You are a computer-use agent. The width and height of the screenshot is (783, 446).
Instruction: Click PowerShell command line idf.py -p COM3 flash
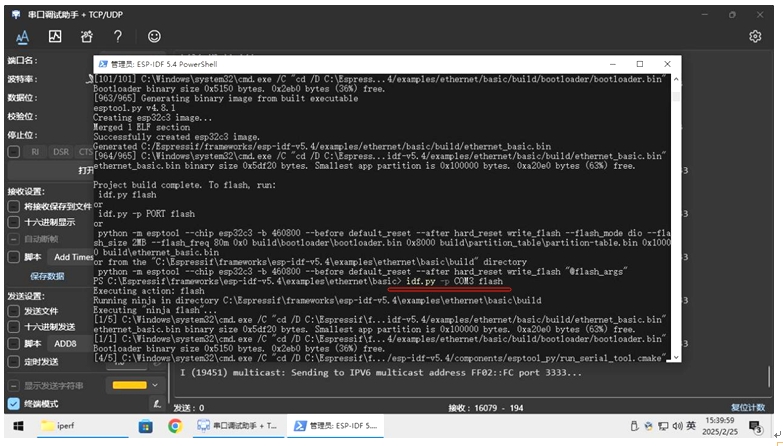pos(454,281)
